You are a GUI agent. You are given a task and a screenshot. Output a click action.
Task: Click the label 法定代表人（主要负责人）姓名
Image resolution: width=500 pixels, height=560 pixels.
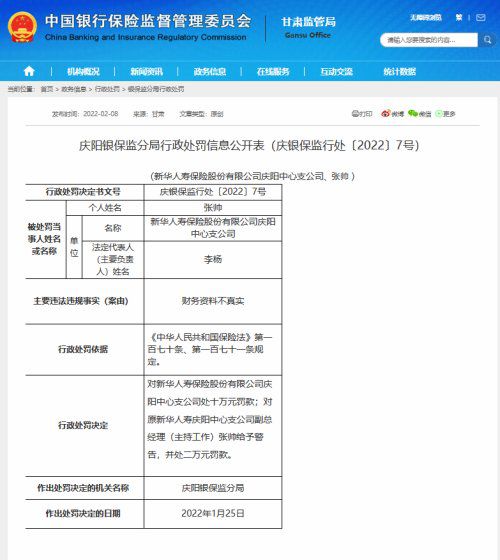pos(113,259)
